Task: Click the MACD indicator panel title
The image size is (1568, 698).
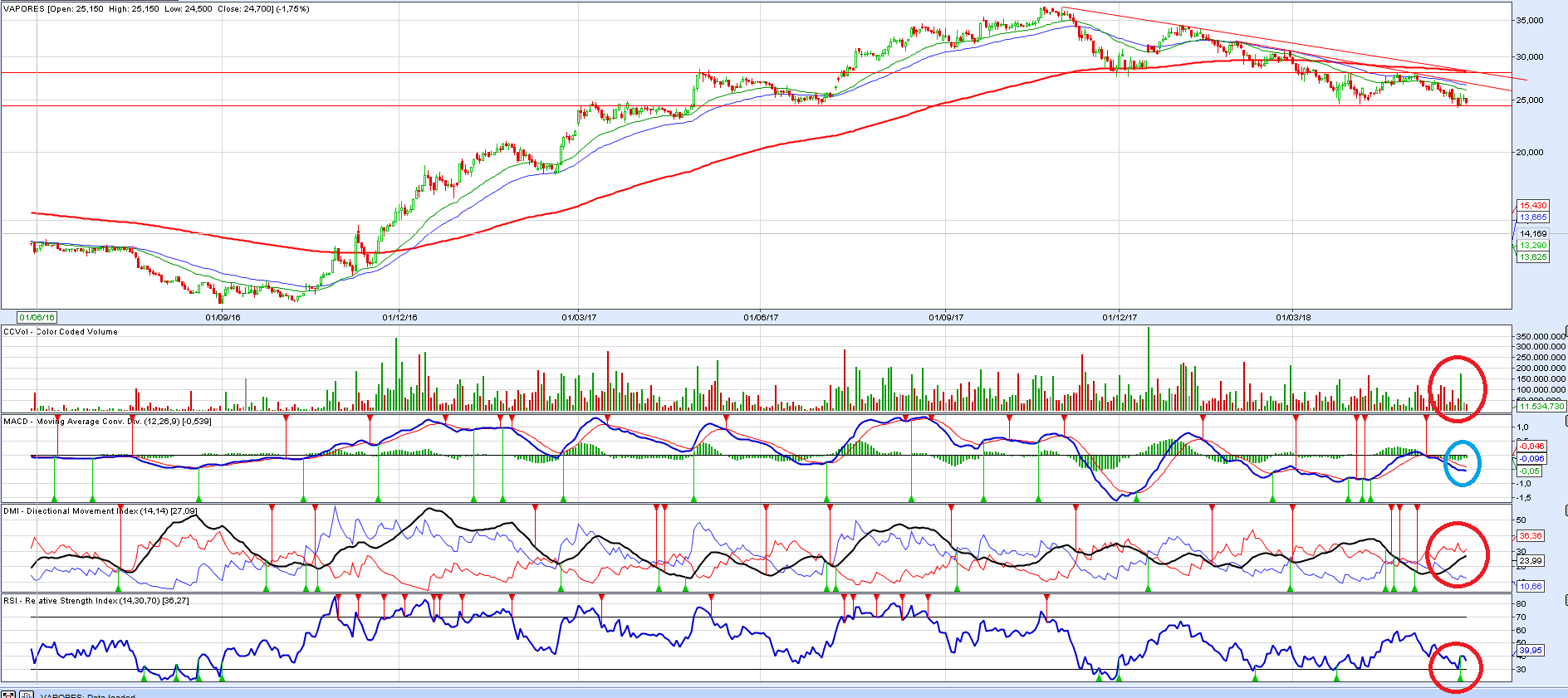Action: click(107, 422)
